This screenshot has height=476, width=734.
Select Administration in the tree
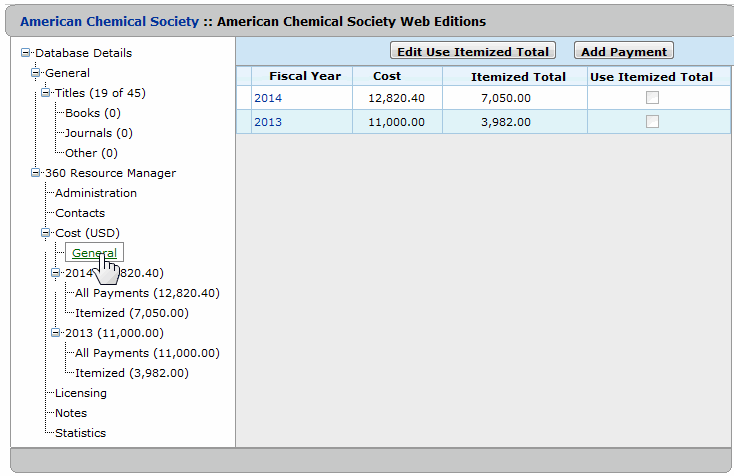[95, 193]
